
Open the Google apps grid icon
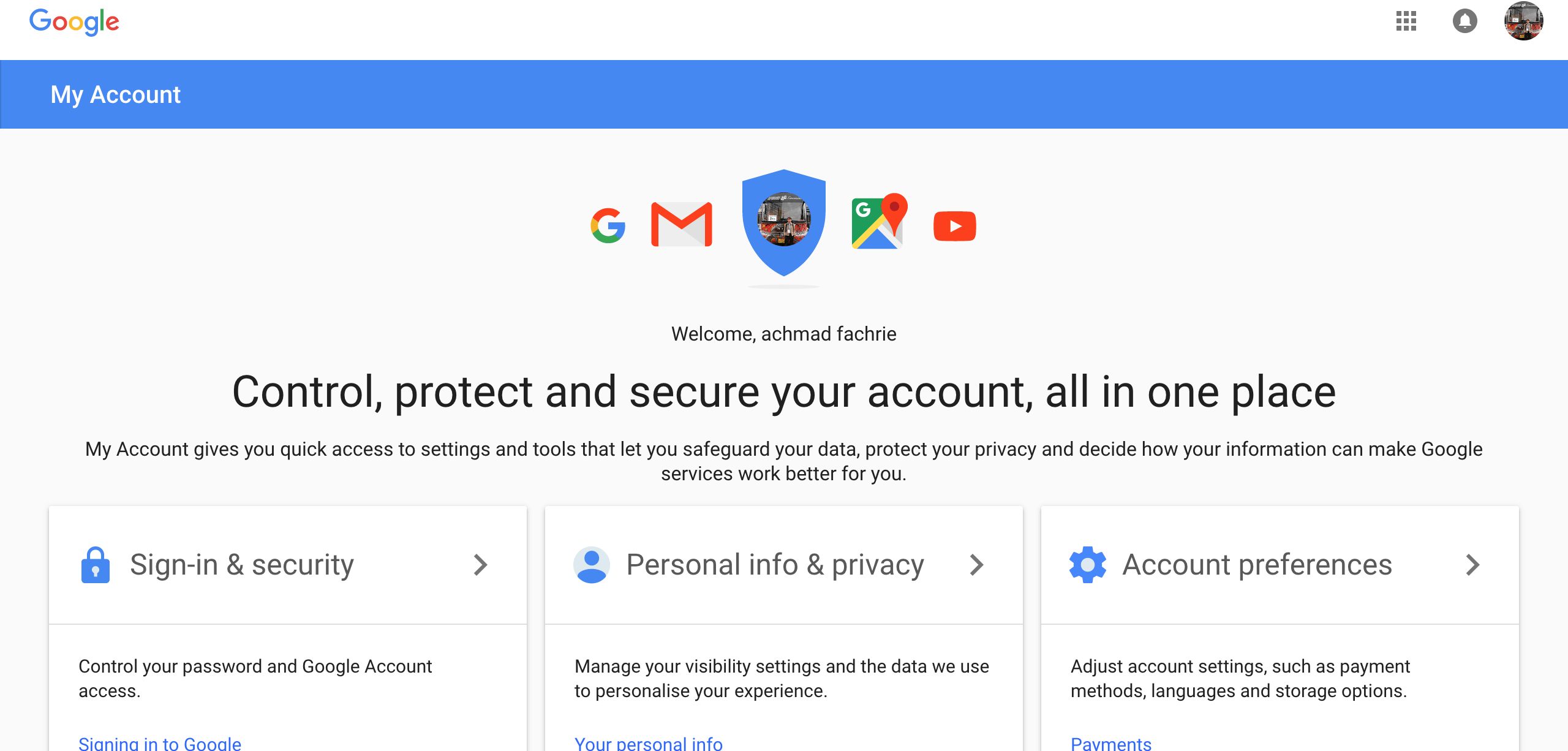pyautogui.click(x=1406, y=21)
